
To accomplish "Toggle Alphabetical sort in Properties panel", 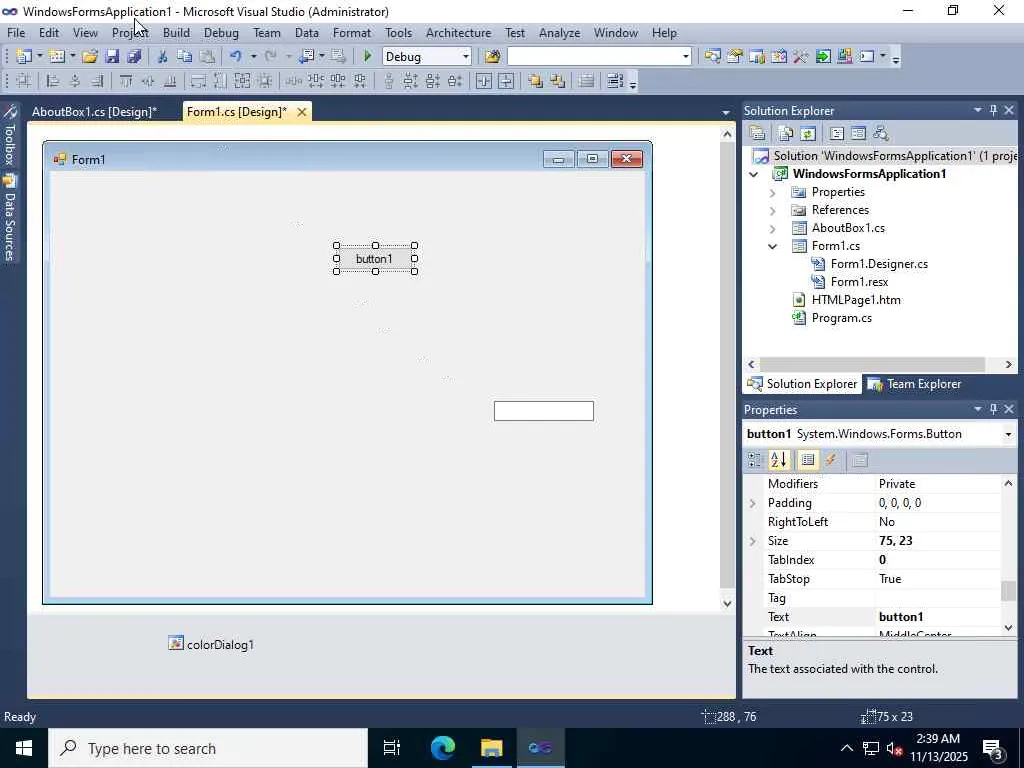I will pyautogui.click(x=778, y=460).
